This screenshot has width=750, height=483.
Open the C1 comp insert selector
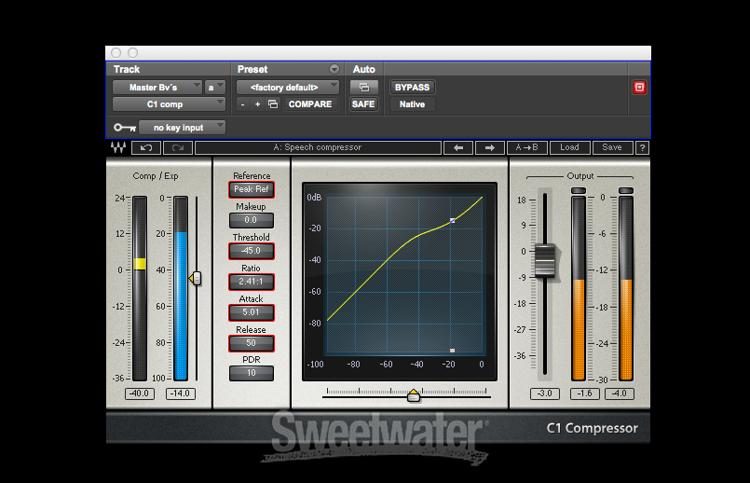coord(168,104)
